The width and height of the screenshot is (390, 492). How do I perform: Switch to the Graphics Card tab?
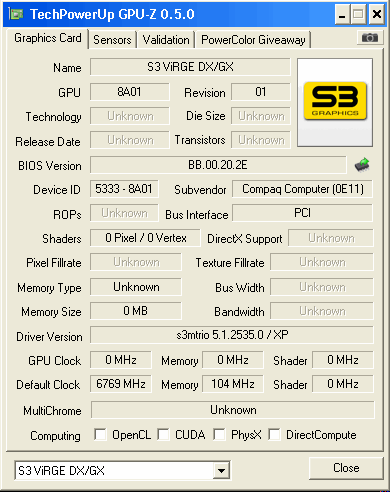pyautogui.click(x=48, y=38)
